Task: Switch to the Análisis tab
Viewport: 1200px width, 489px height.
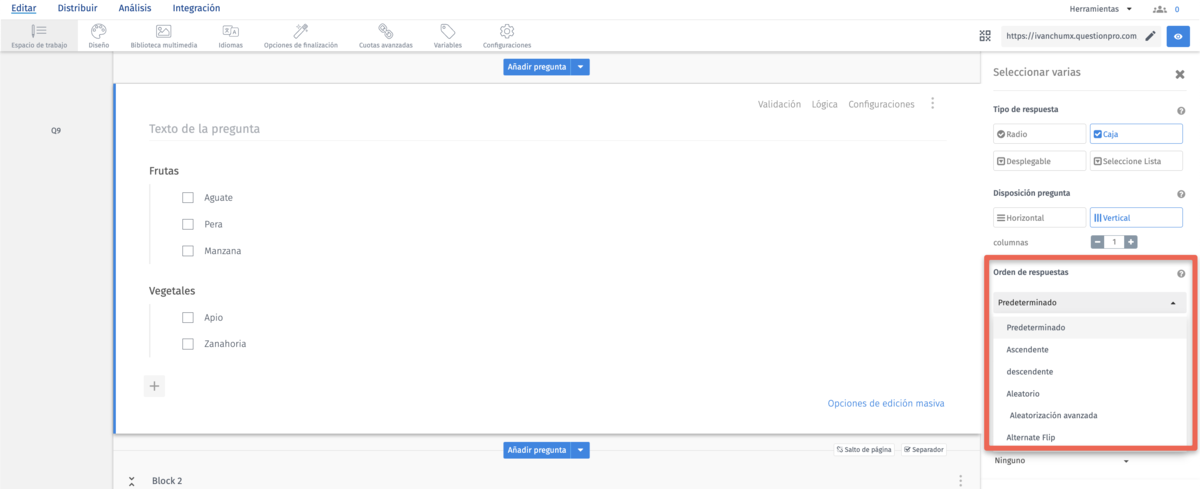Action: point(135,8)
